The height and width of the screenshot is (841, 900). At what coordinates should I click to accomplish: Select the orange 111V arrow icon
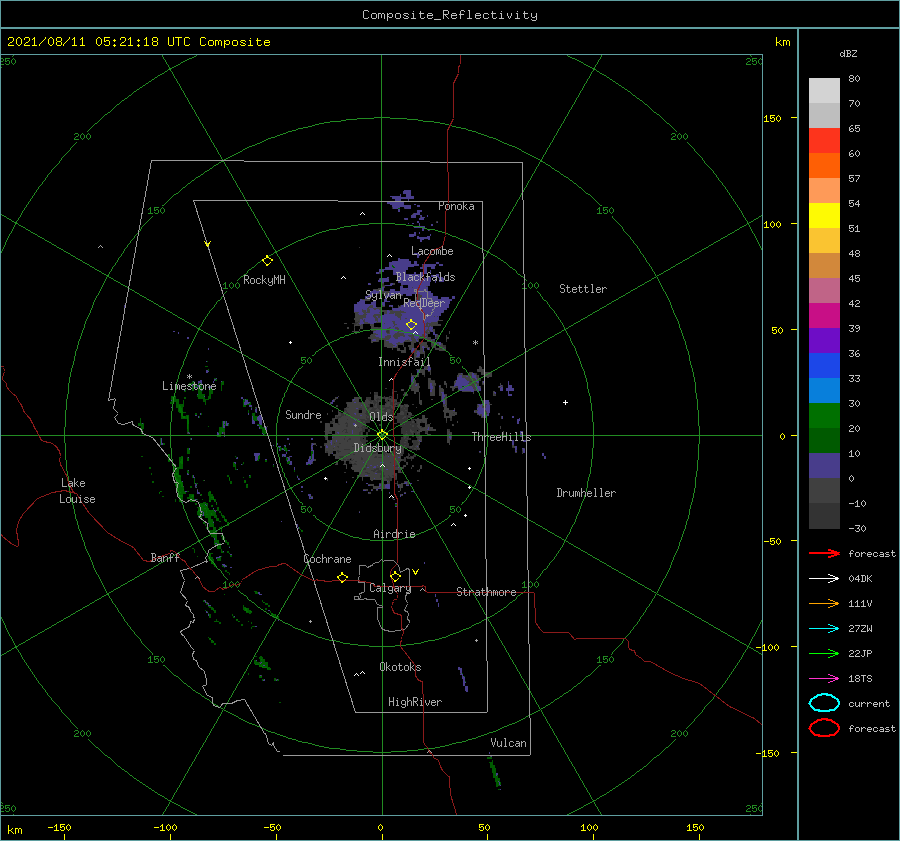click(824, 603)
